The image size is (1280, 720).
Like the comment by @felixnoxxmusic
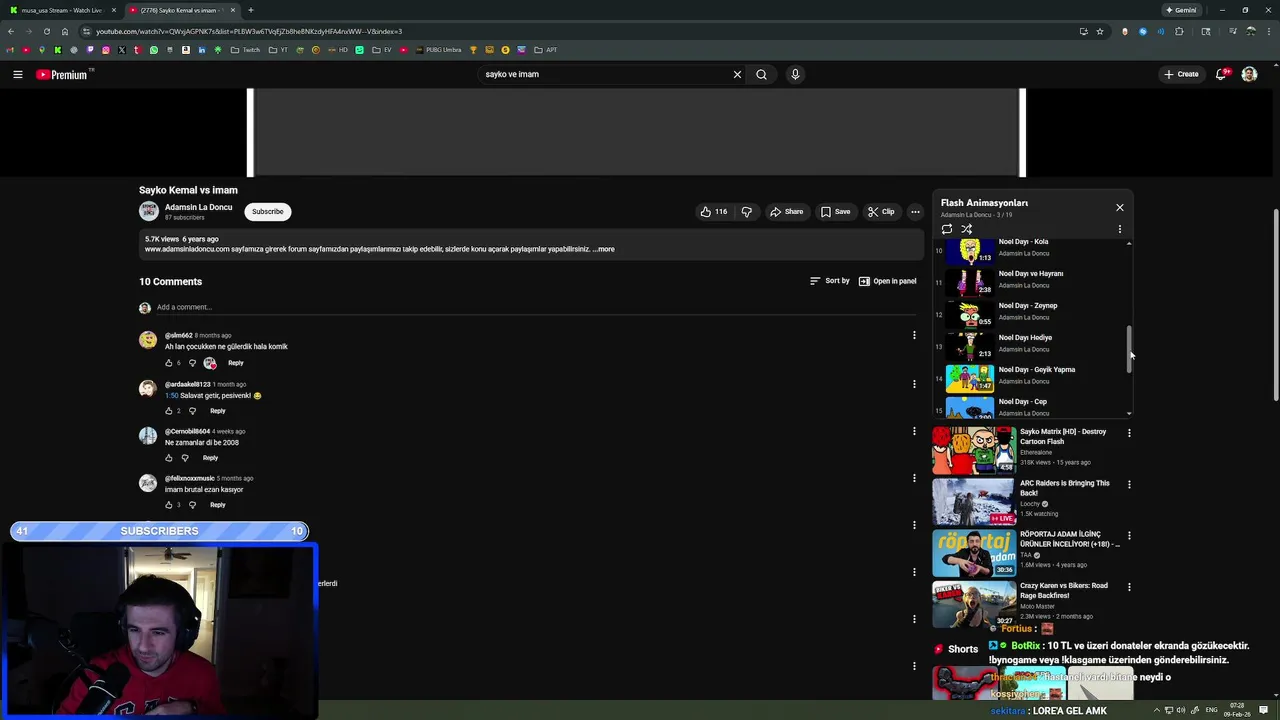click(169, 505)
